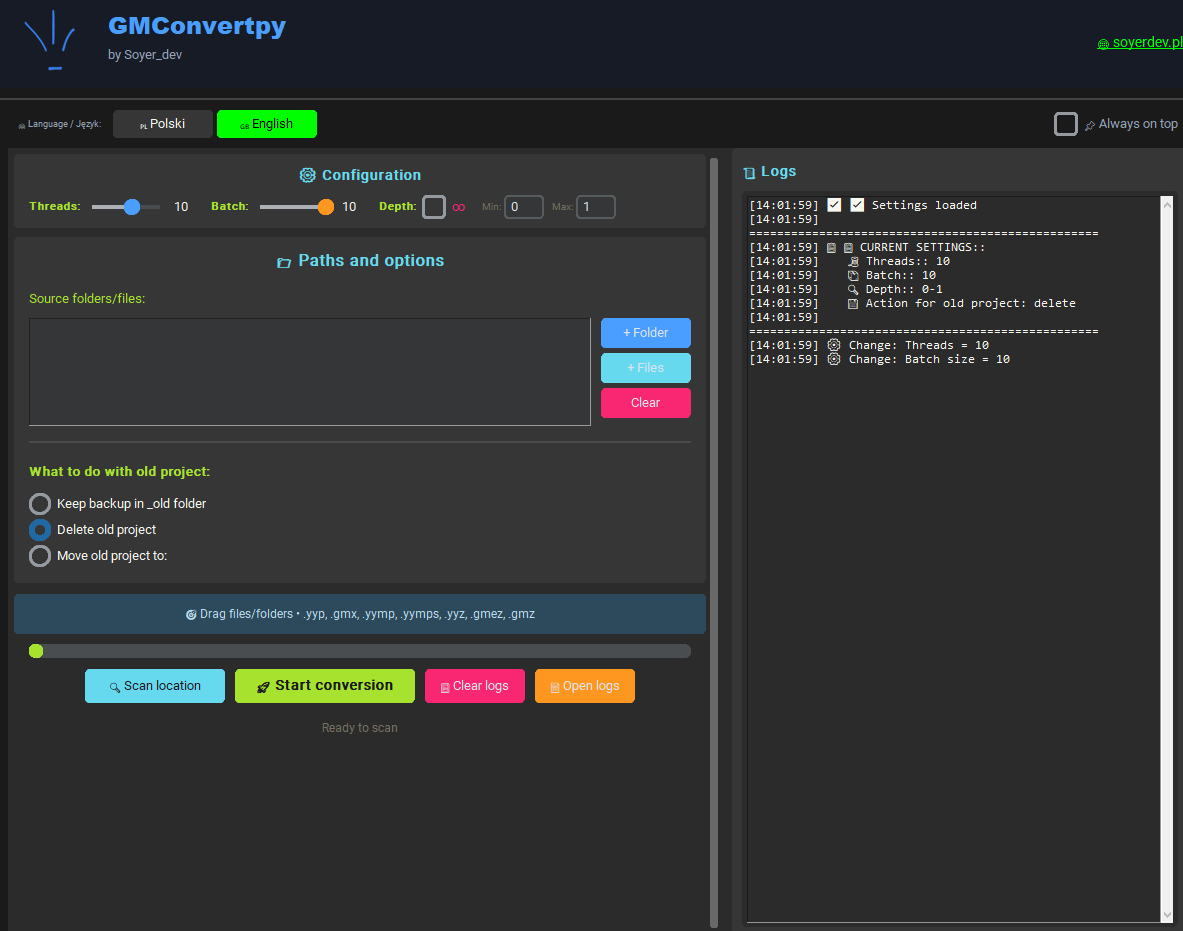
Task: Click the icon next to Threads:: 10 log line
Action: click(853, 262)
